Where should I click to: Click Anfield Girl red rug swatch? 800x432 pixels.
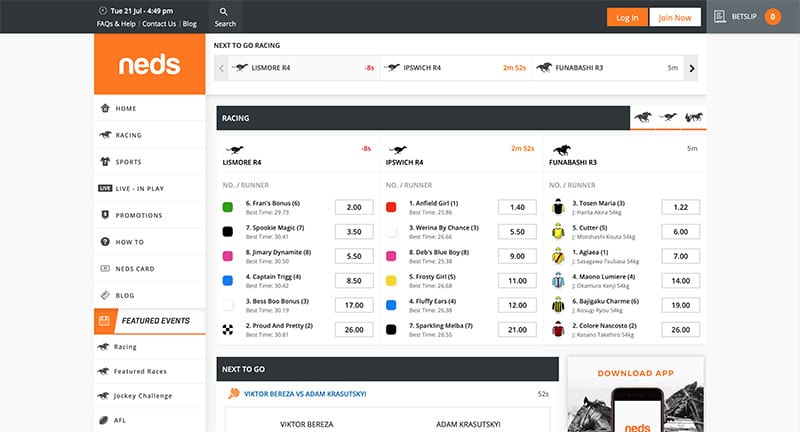(391, 207)
